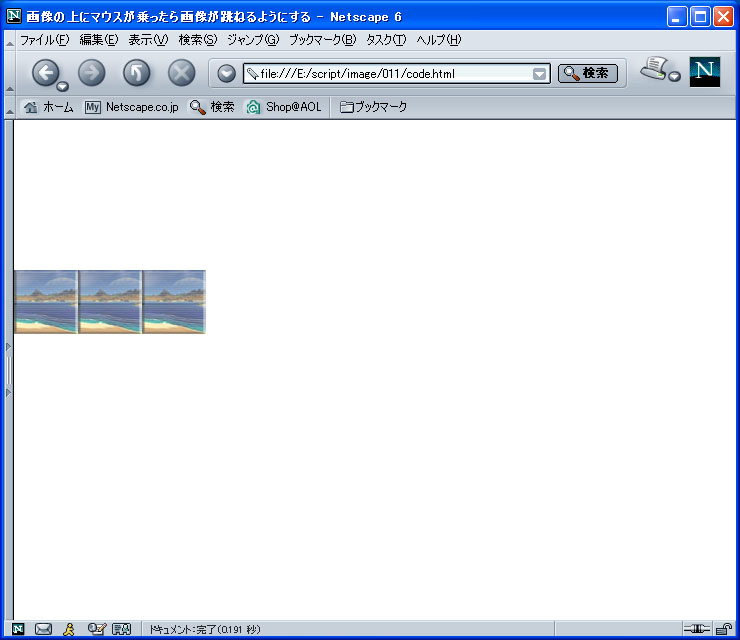
Task: Open the My Netscape.co.jp link
Action: point(132,108)
